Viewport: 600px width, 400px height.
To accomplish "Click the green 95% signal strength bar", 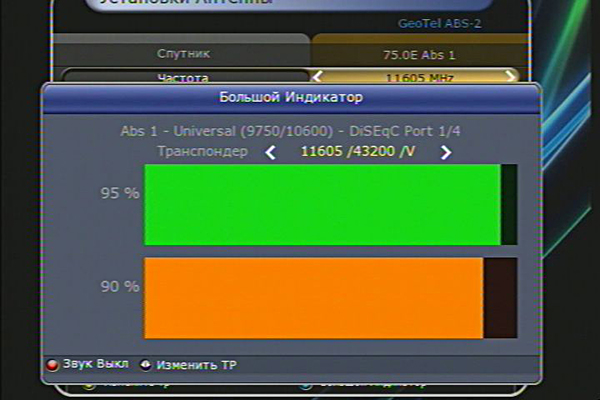I will 322,205.
